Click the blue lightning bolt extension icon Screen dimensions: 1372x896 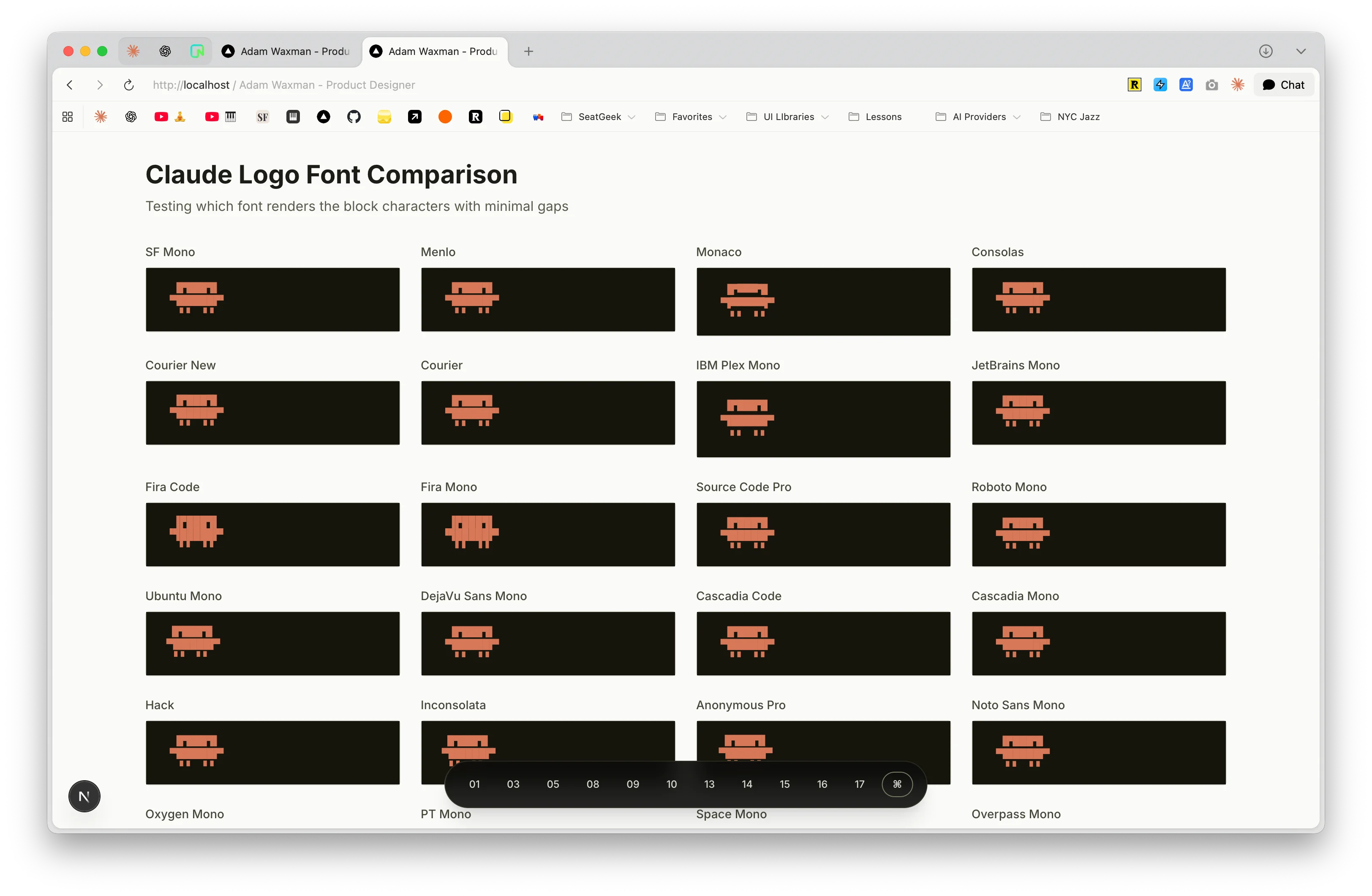point(1160,85)
